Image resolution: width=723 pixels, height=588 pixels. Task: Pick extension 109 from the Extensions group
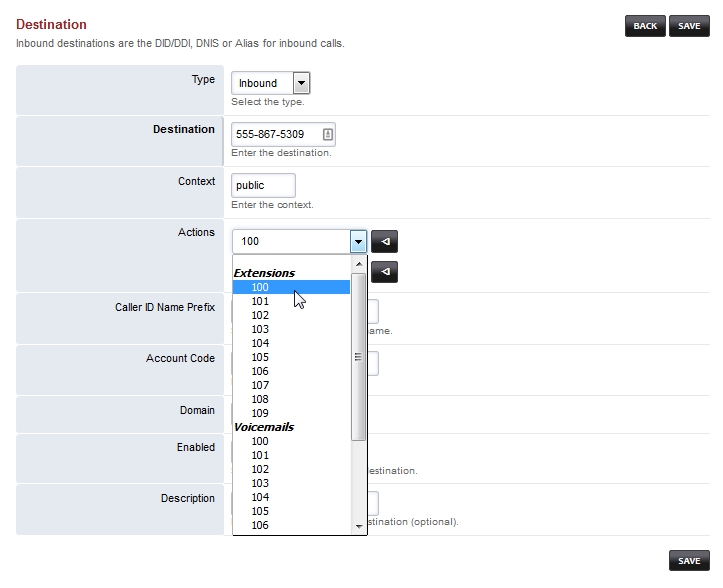pyautogui.click(x=260, y=413)
